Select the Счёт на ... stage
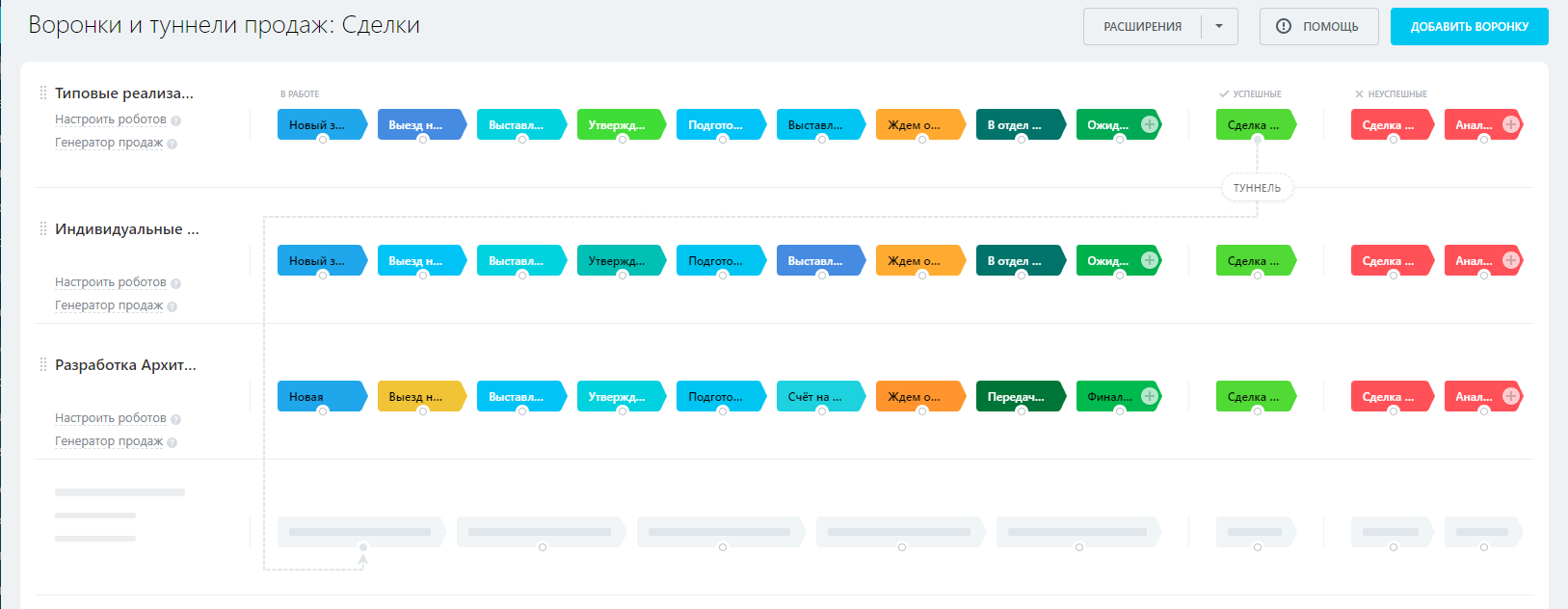Viewport: 1568px width, 609px height. (815, 397)
